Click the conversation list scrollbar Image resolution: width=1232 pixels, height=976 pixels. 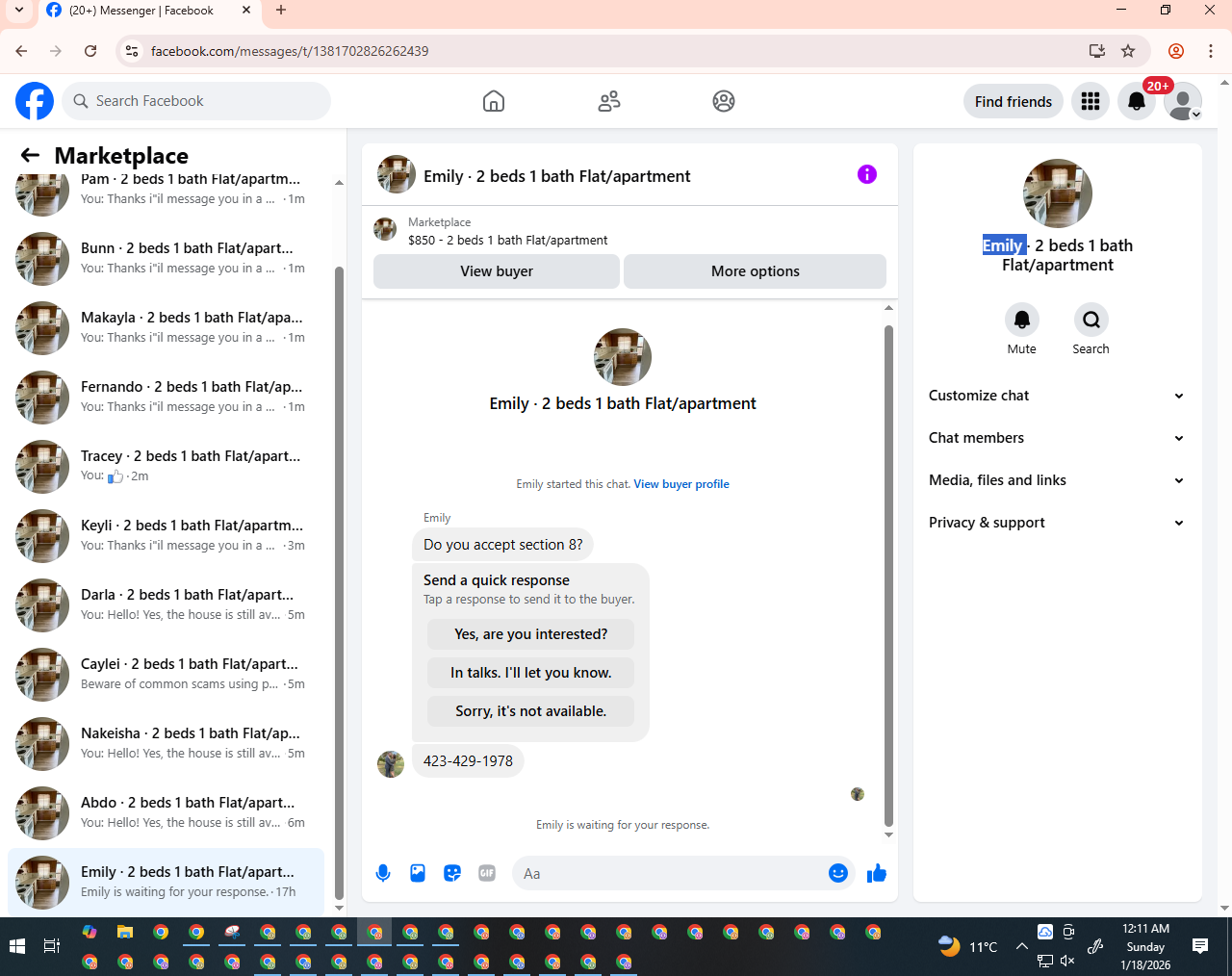(339, 582)
